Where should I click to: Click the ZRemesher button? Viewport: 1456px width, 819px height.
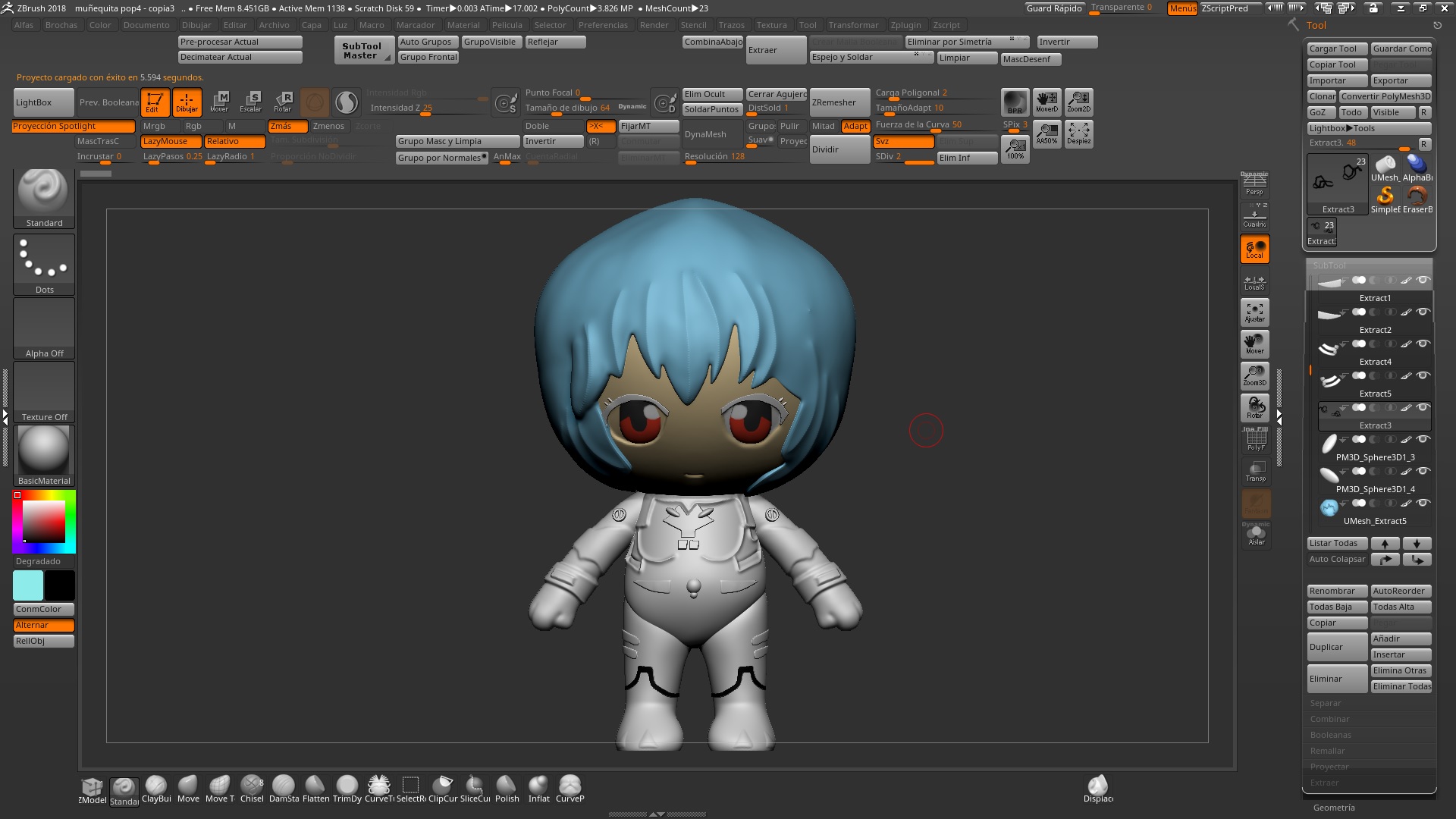click(x=839, y=102)
